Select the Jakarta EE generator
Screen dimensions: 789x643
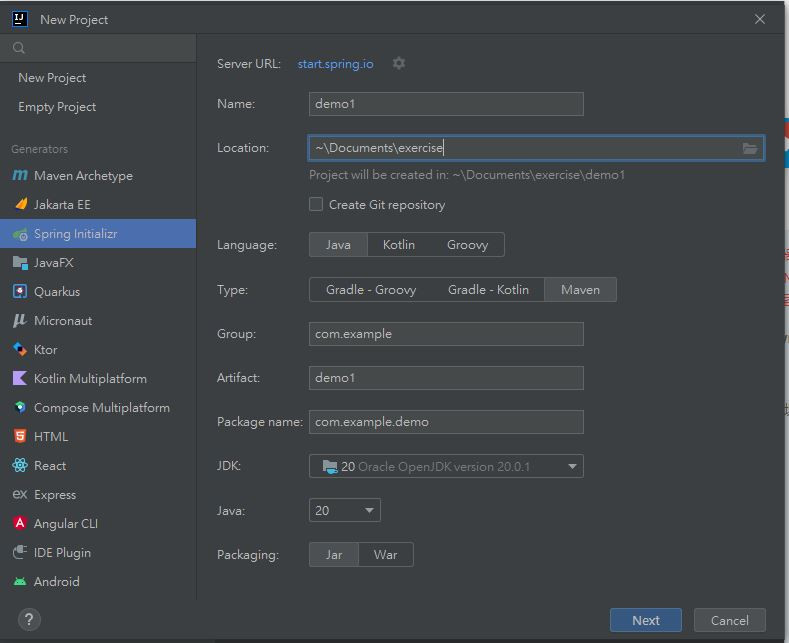coord(62,205)
